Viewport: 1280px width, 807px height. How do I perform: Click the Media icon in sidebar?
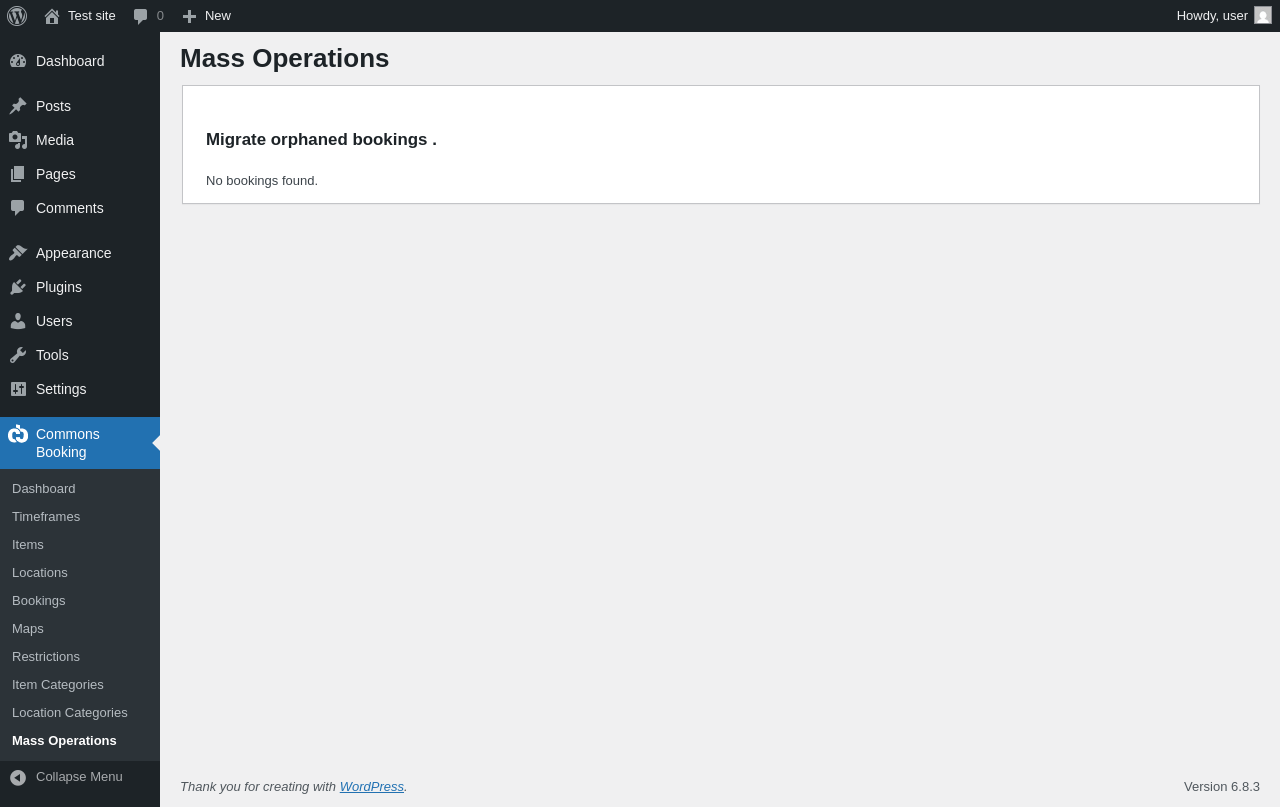pos(18,140)
